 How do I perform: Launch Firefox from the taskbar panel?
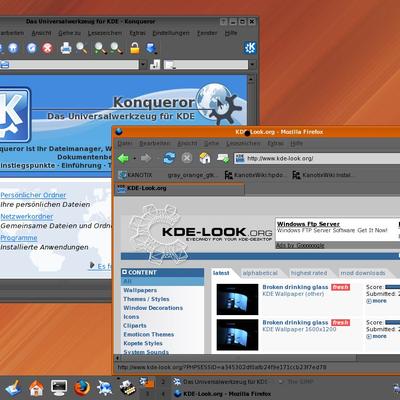[x=82, y=388]
